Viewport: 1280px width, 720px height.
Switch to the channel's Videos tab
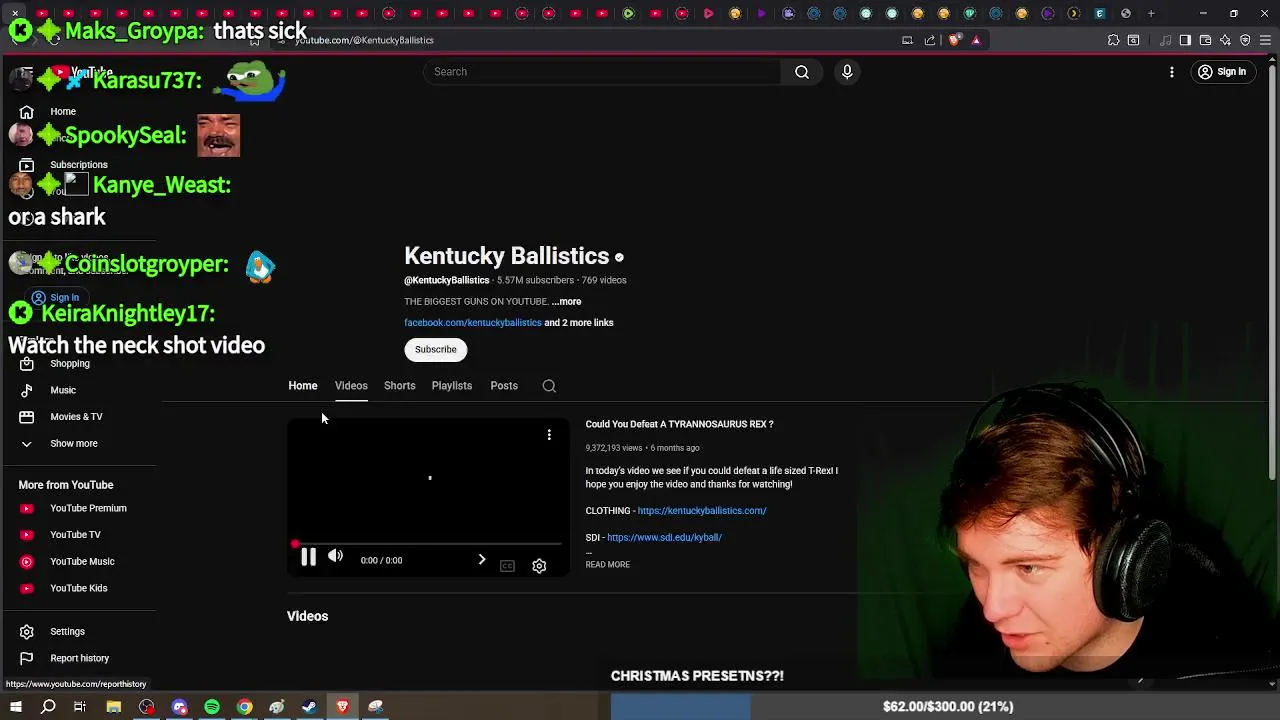tap(351, 386)
